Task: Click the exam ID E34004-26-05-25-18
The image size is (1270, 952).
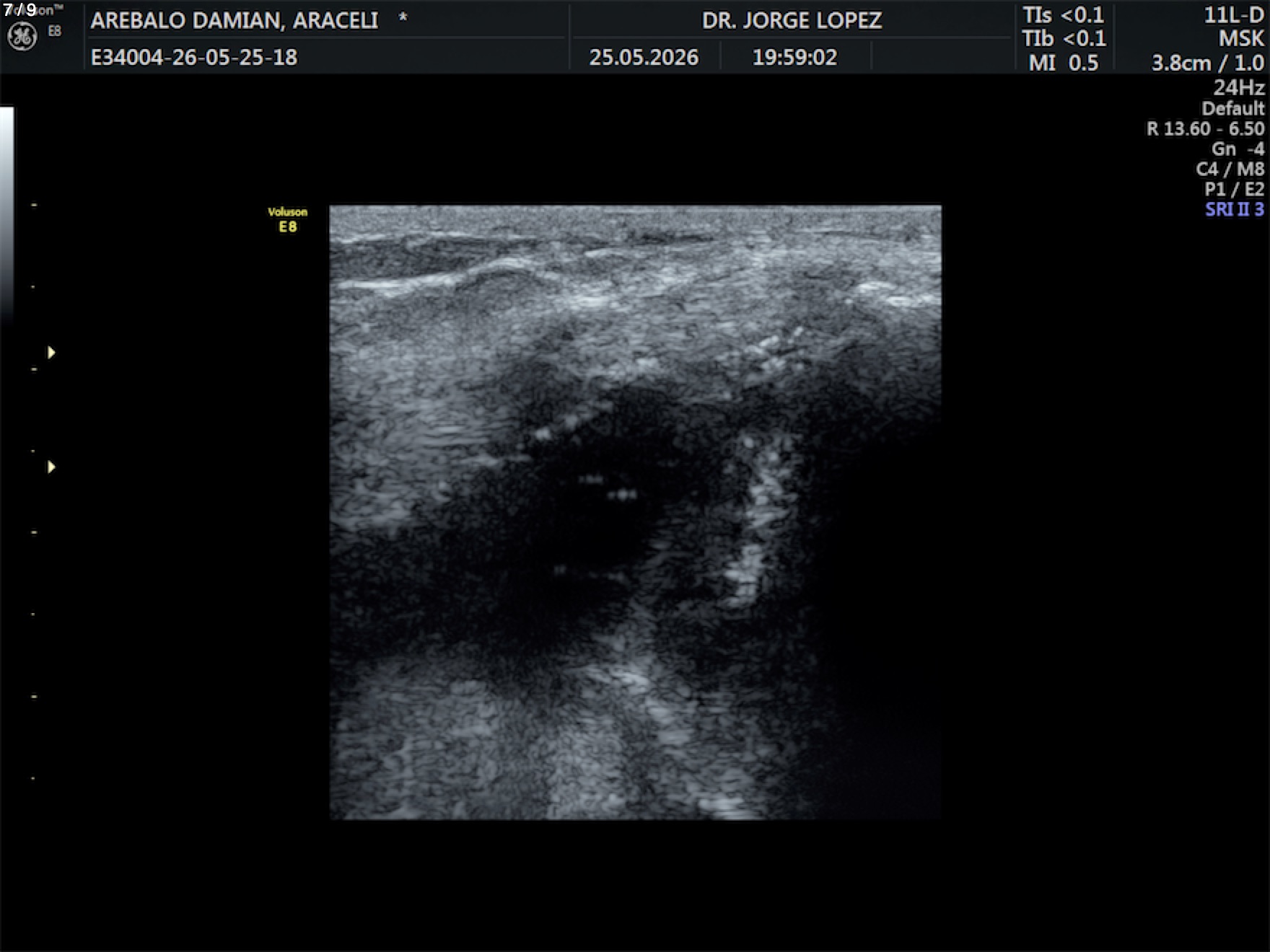Action: click(194, 57)
